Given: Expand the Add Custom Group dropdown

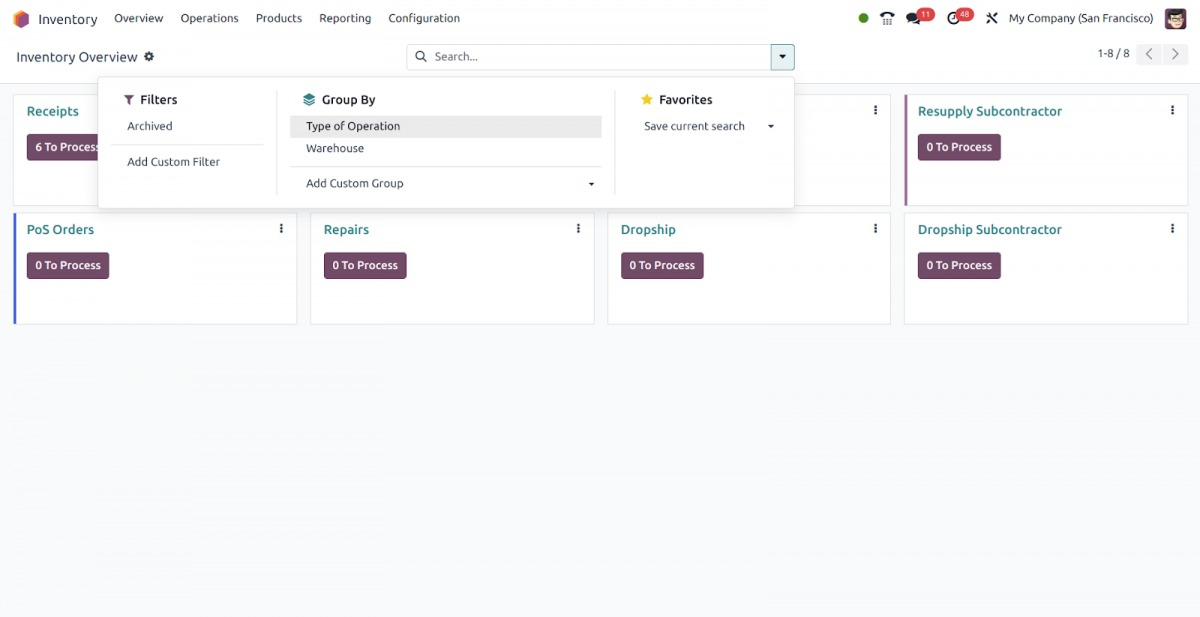Looking at the screenshot, I should [x=591, y=183].
